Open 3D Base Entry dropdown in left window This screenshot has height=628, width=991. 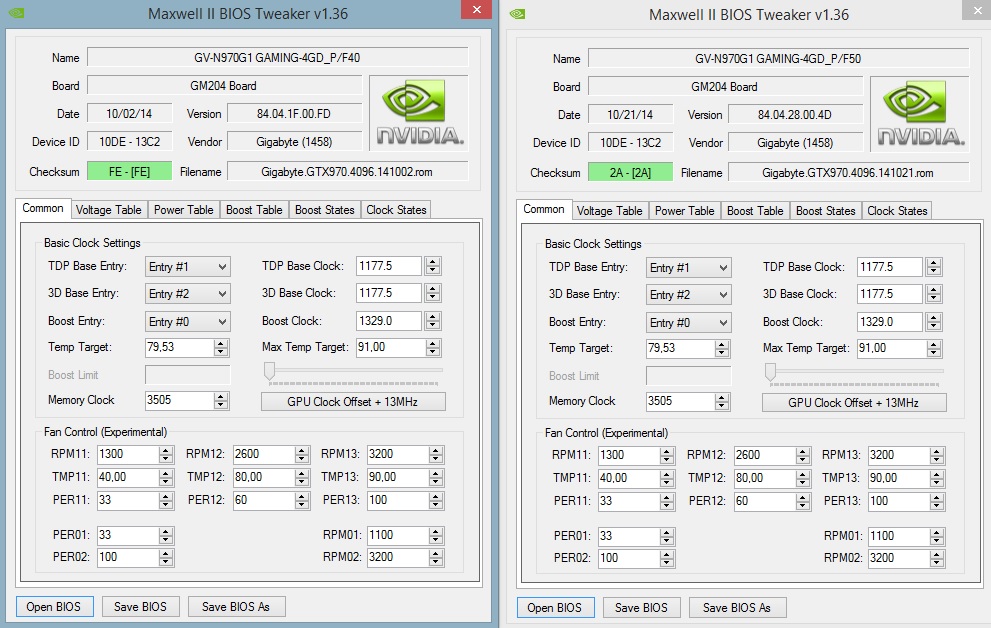pyautogui.click(x=188, y=294)
